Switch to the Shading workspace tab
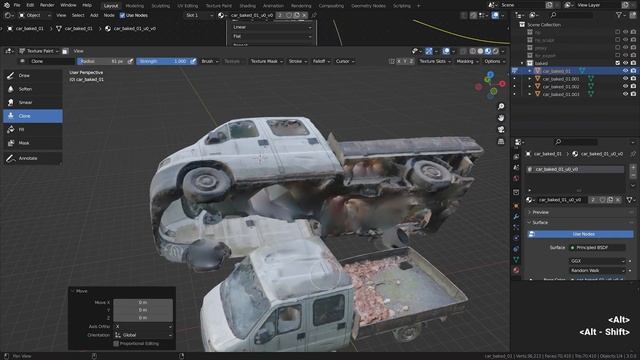The image size is (640, 360). 247,6
